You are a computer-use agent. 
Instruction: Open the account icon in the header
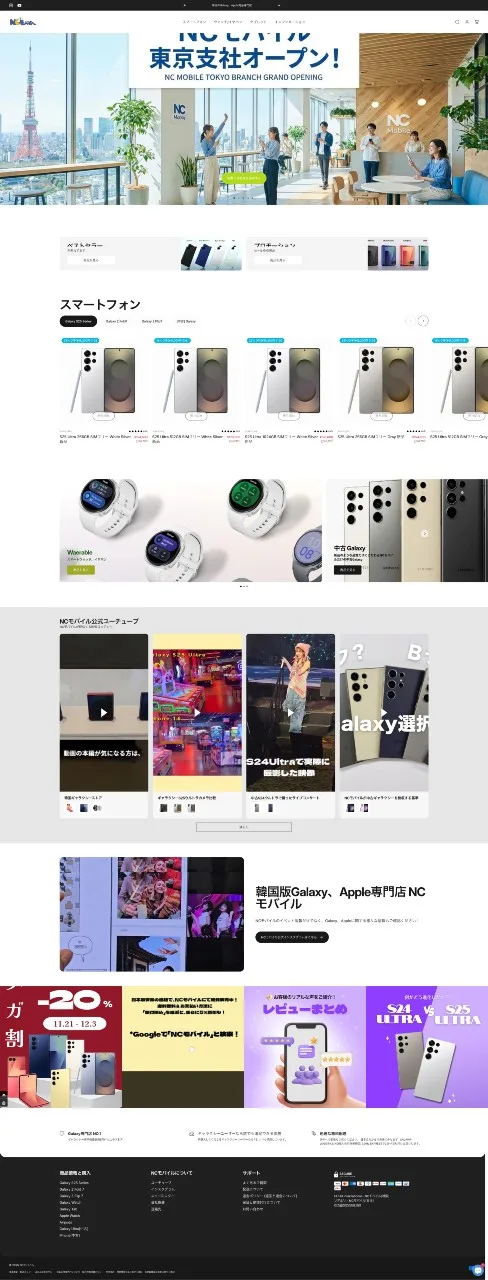click(467, 21)
